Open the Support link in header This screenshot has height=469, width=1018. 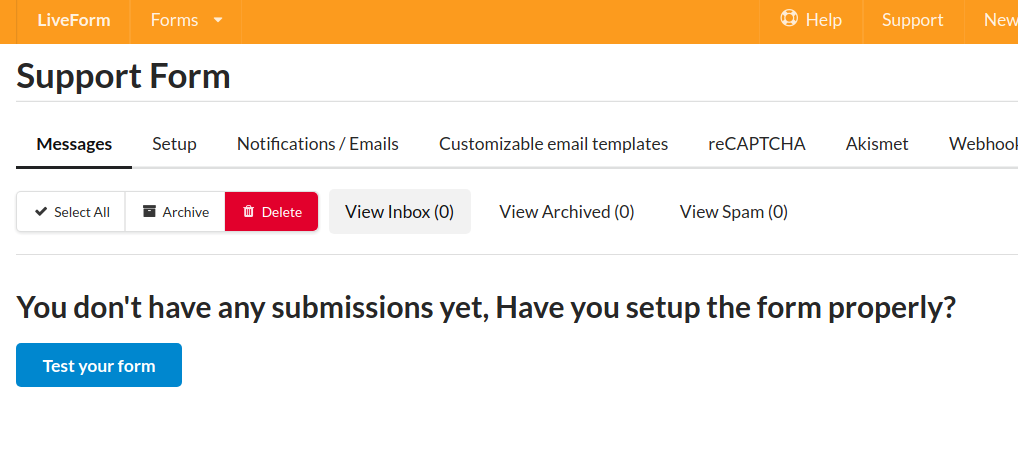[x=912, y=20]
